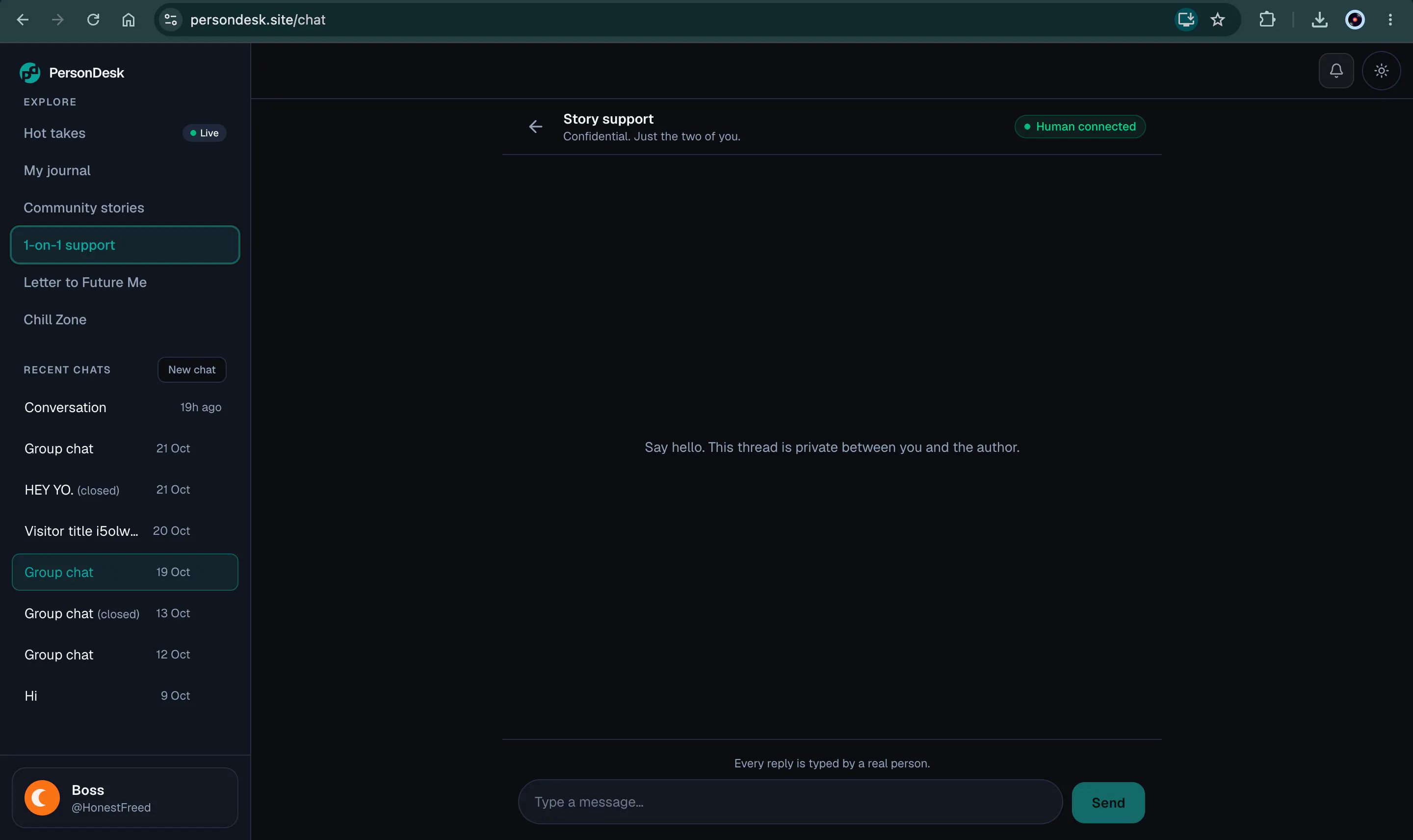
Task: Open Group chat dated 21 Oct
Action: point(125,448)
